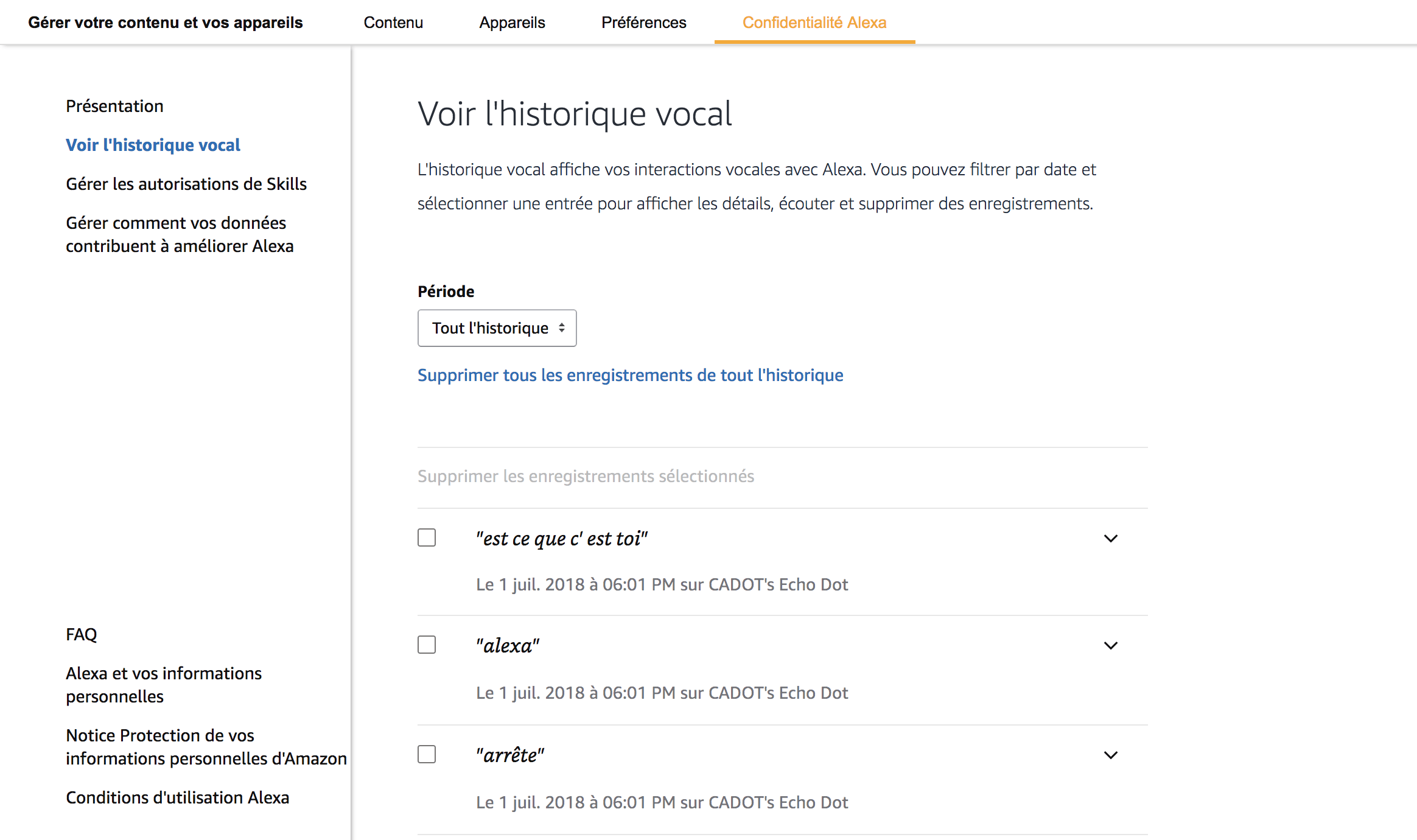
Task: Open Gérer les autorisations de Skills
Action: point(186,184)
